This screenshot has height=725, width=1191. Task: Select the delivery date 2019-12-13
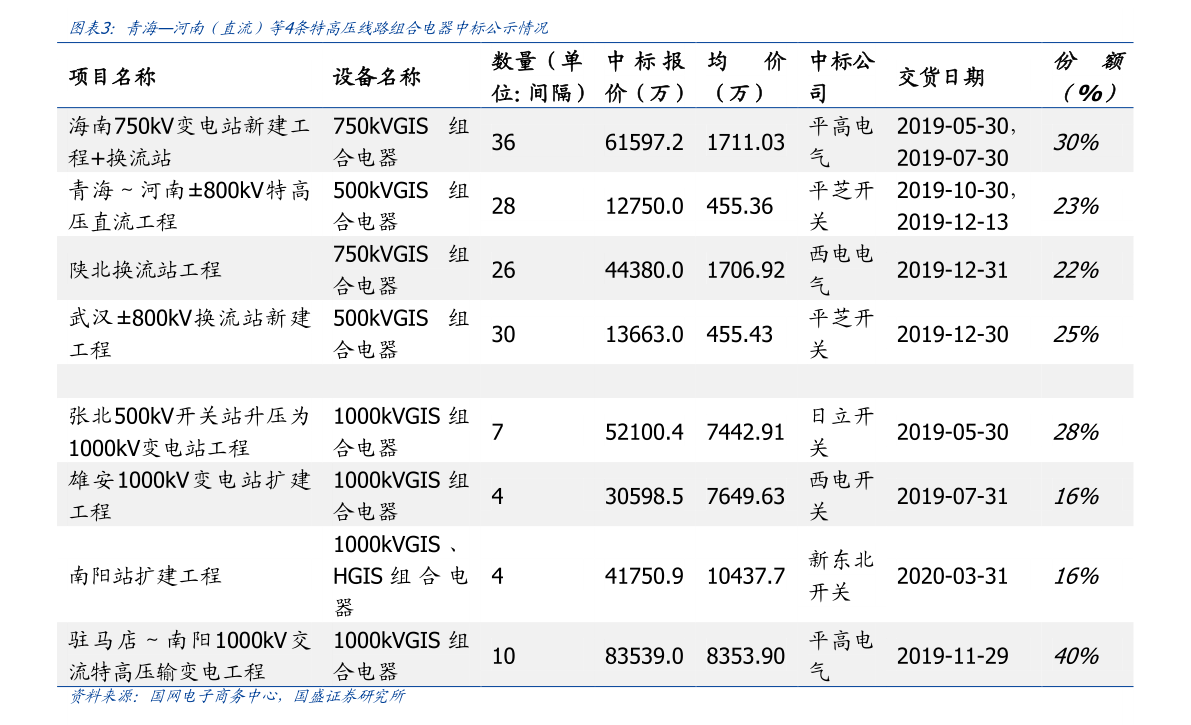click(952, 222)
